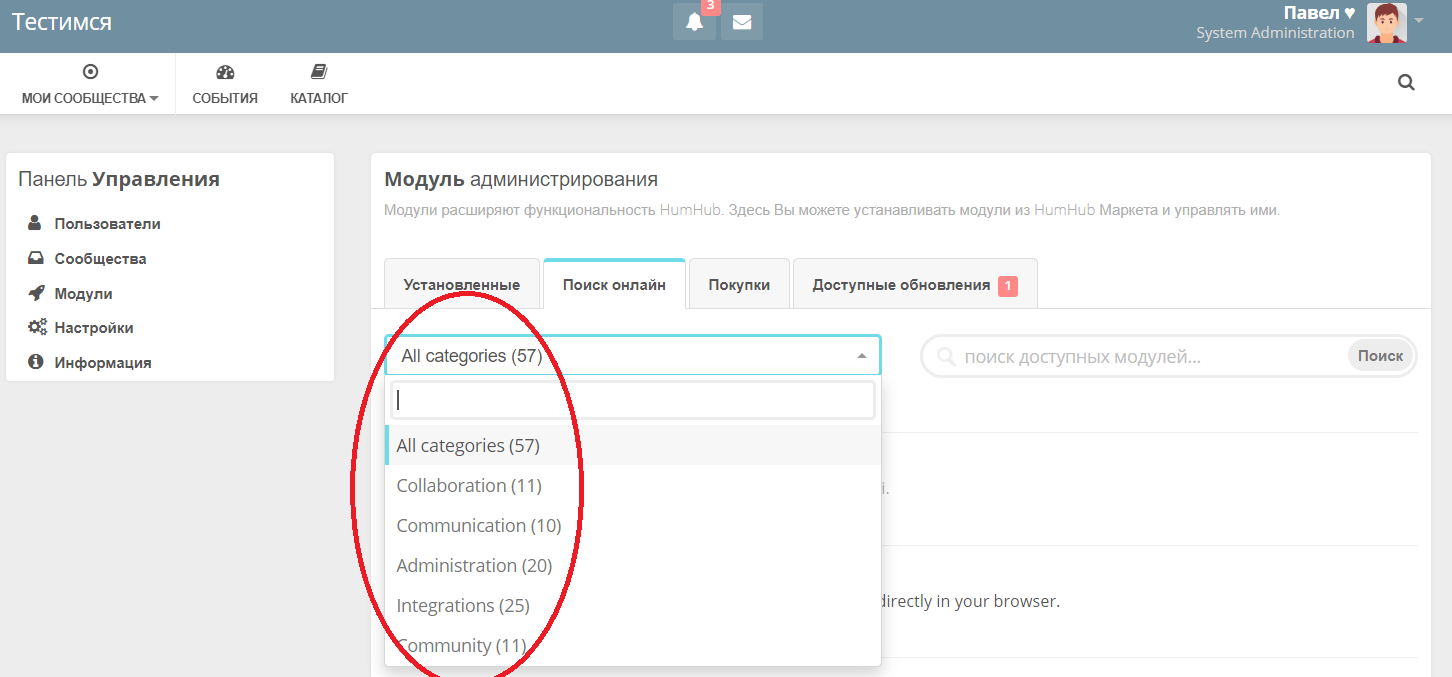Open Сообщества in the control panel
The height and width of the screenshot is (677, 1452).
pyautogui.click(x=100, y=259)
